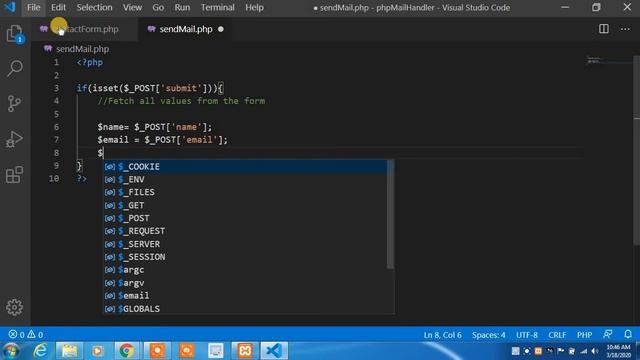
Task: Switch to Visual Studio Code taskbar icon
Action: [274, 351]
